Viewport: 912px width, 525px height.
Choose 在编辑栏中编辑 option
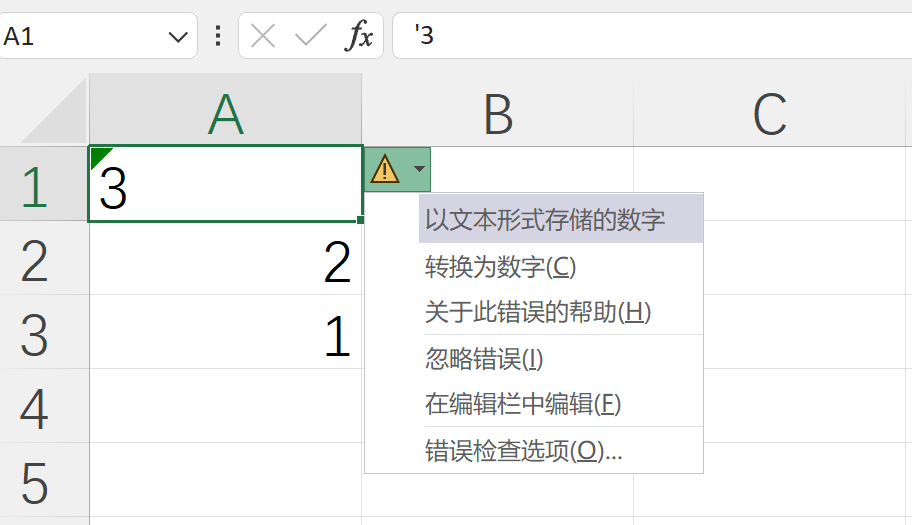point(523,404)
